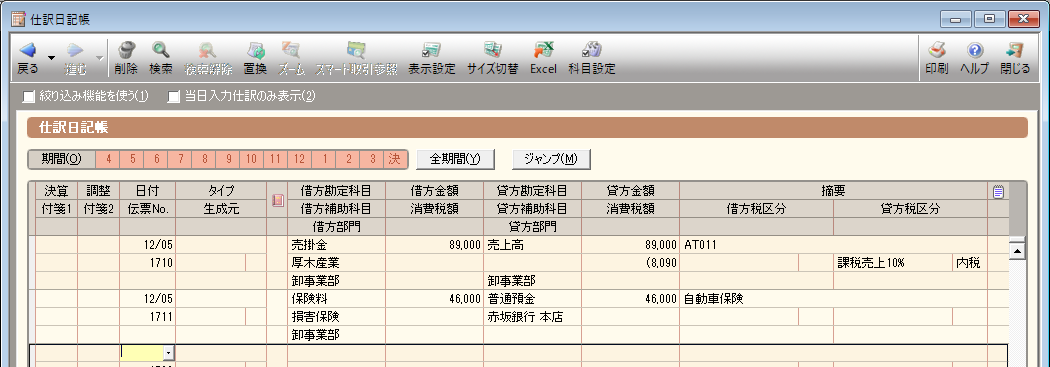The image size is (1050, 367).
Task: Click the ジャンプ(M) button
Action: click(x=551, y=159)
